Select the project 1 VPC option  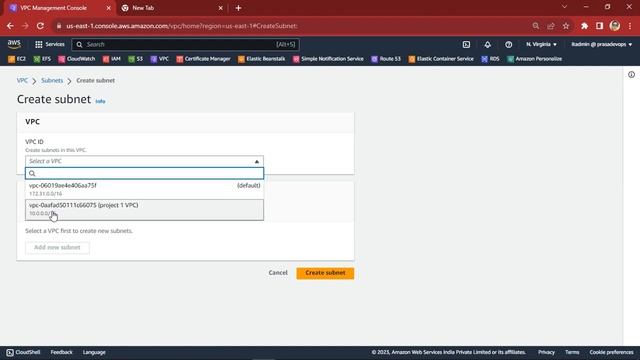pos(144,209)
